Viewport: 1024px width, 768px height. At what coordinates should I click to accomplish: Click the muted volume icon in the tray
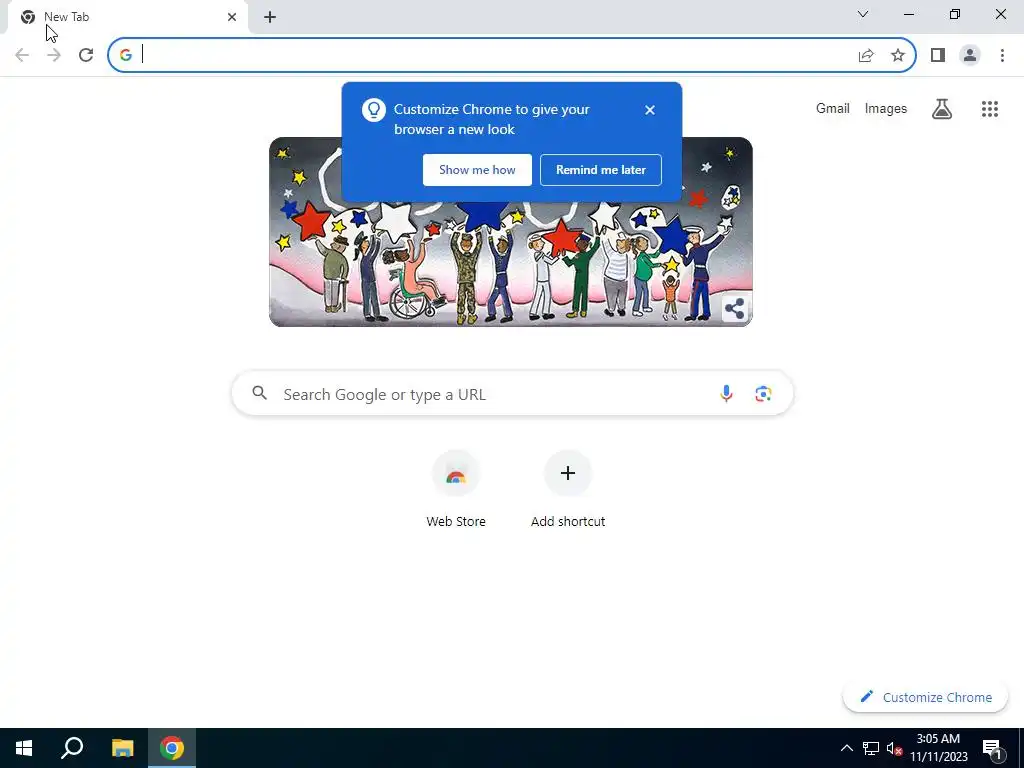pos(894,748)
